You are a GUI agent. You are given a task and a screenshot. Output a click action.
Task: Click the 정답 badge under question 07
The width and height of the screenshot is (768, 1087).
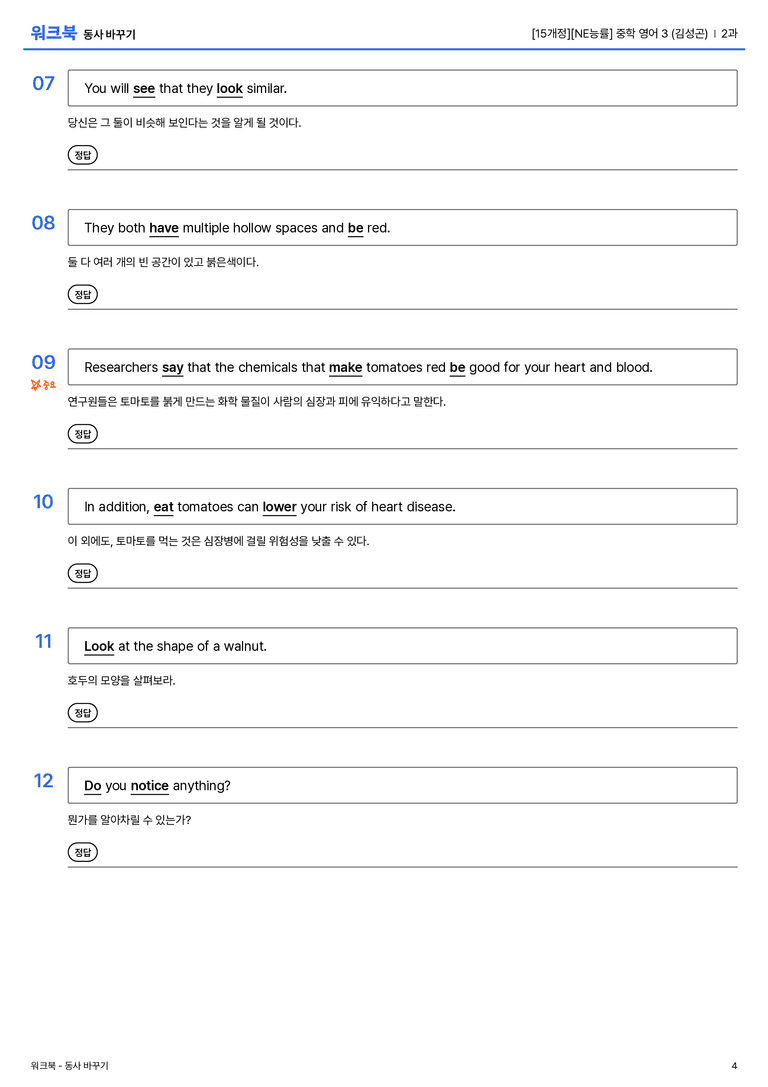tap(82, 155)
